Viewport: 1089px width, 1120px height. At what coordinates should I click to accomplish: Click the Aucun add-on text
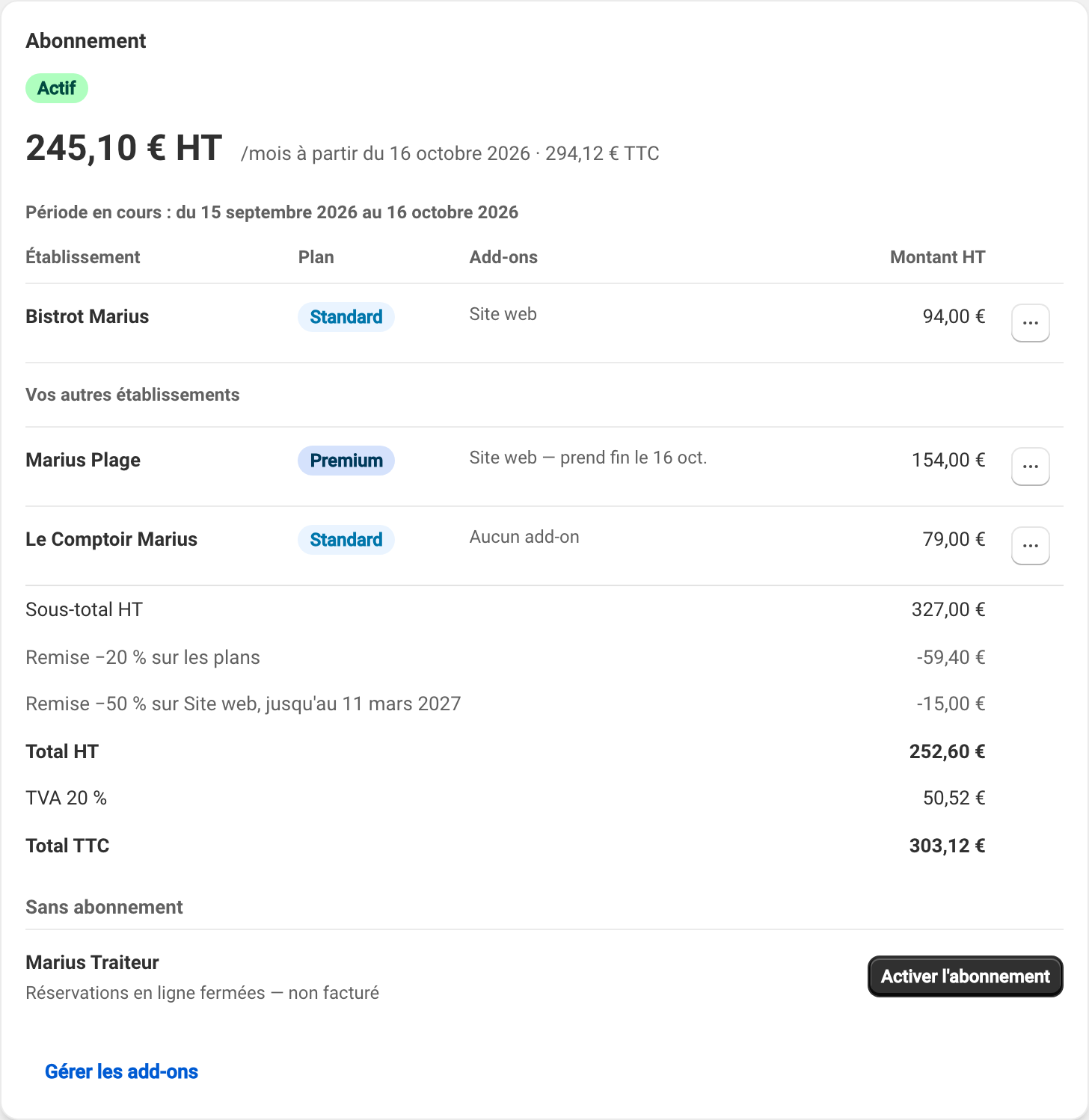click(524, 537)
